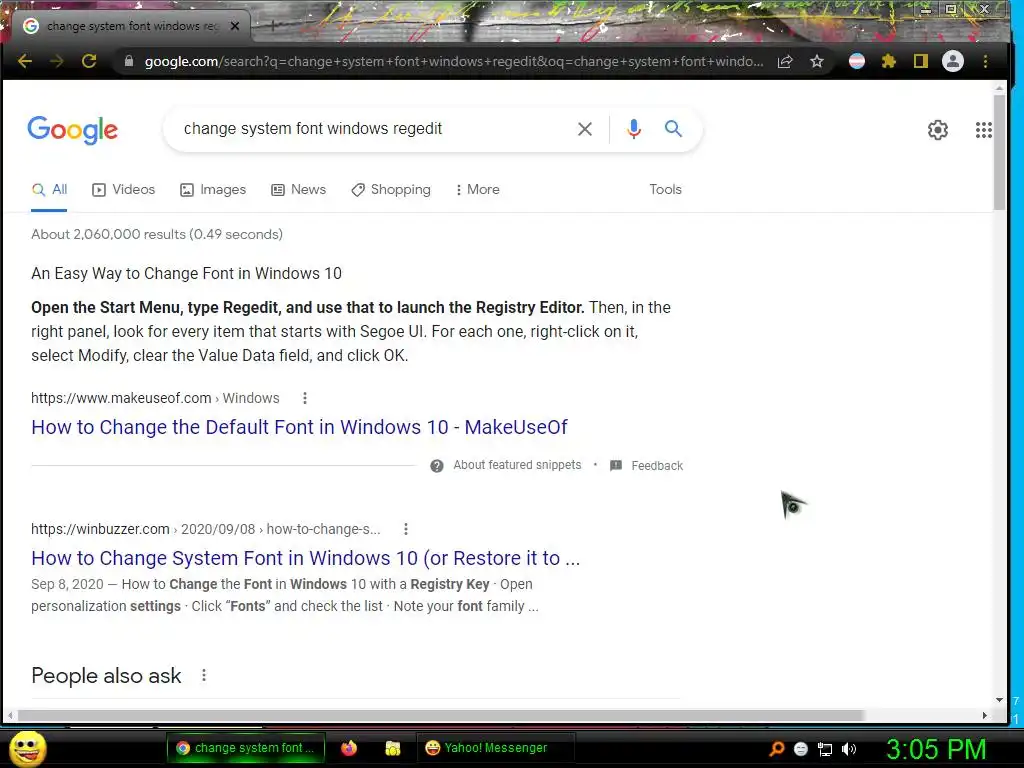Open the volume speaker tray icon
Screen dimensions: 1024x768
point(849,749)
